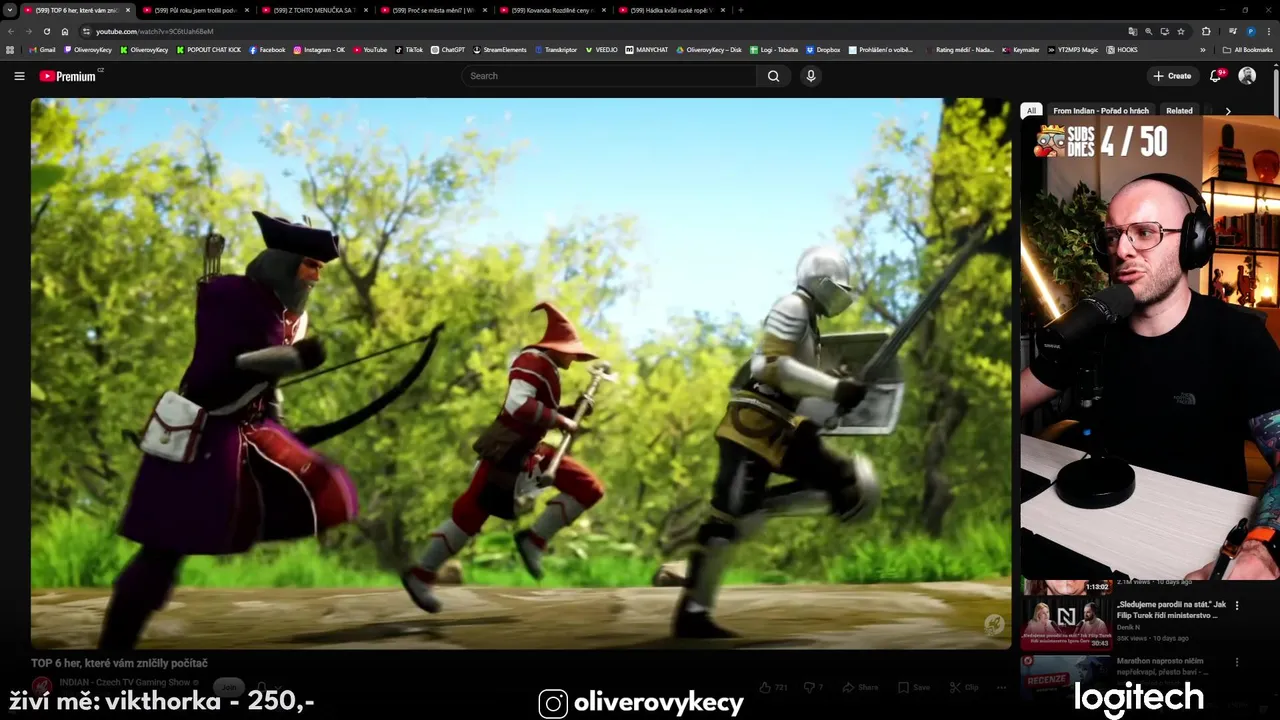Click the Share button below the video
Image resolution: width=1280 pixels, height=720 pixels.
click(x=860, y=687)
